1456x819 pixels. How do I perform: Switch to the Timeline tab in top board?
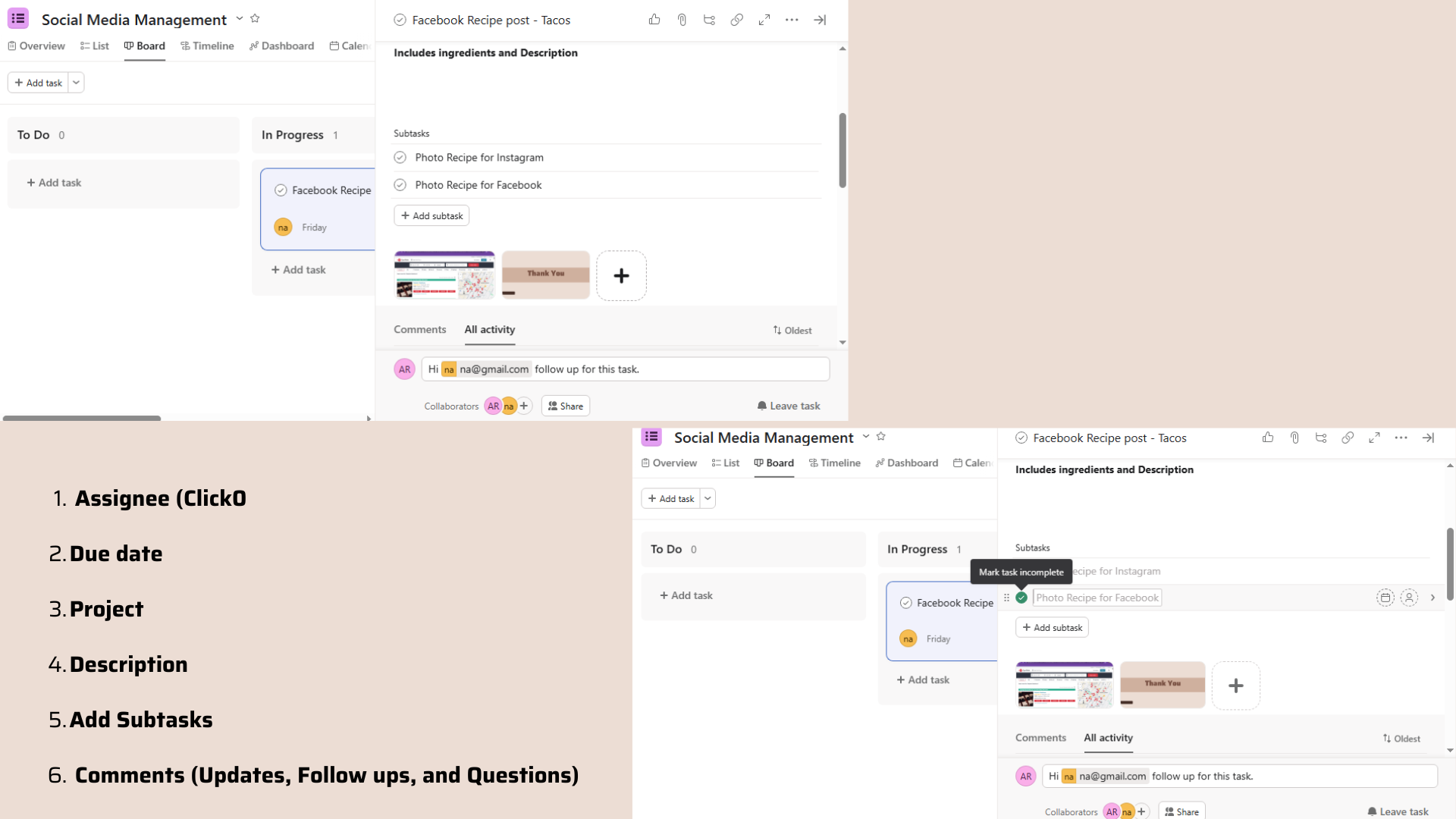pyautogui.click(x=207, y=46)
